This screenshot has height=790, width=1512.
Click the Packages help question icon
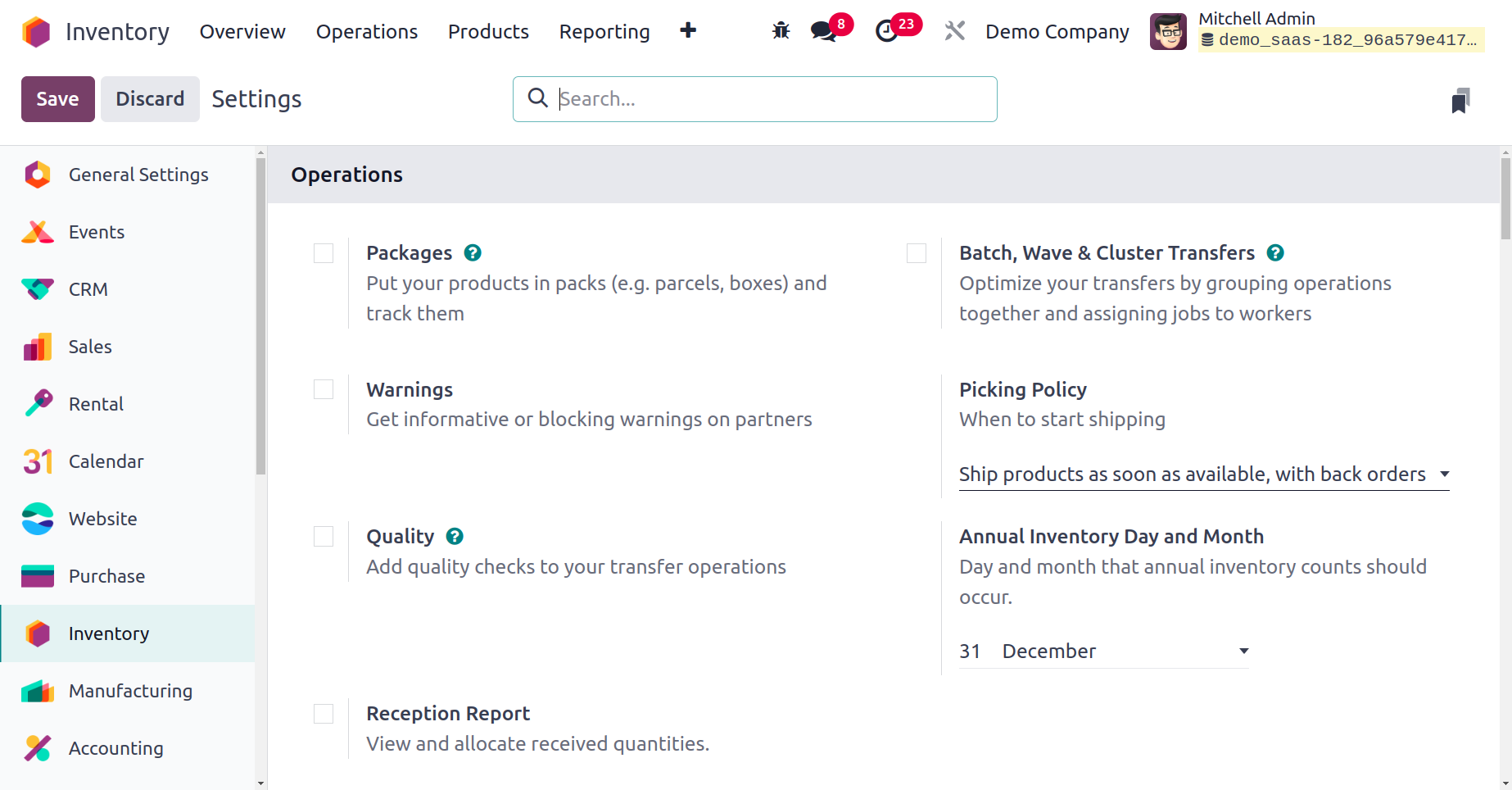pyautogui.click(x=473, y=253)
